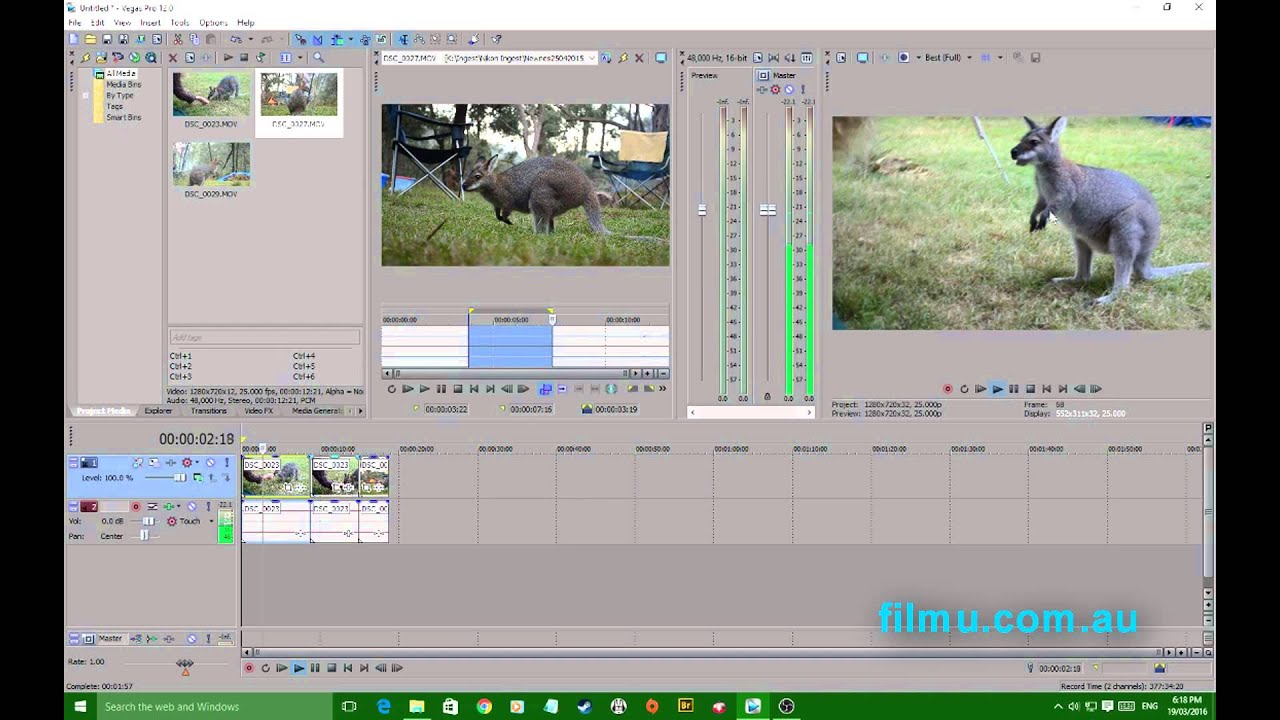Screen dimensions: 1280x720
Task: Adjust video track Level slider
Action: 180,478
